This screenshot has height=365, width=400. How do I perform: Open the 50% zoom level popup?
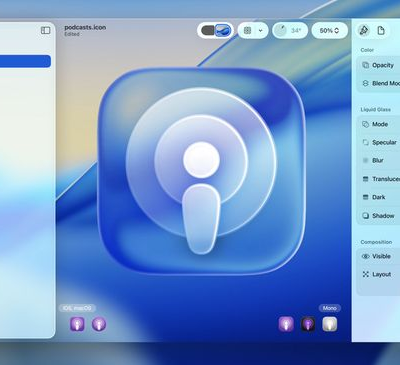[x=329, y=30]
